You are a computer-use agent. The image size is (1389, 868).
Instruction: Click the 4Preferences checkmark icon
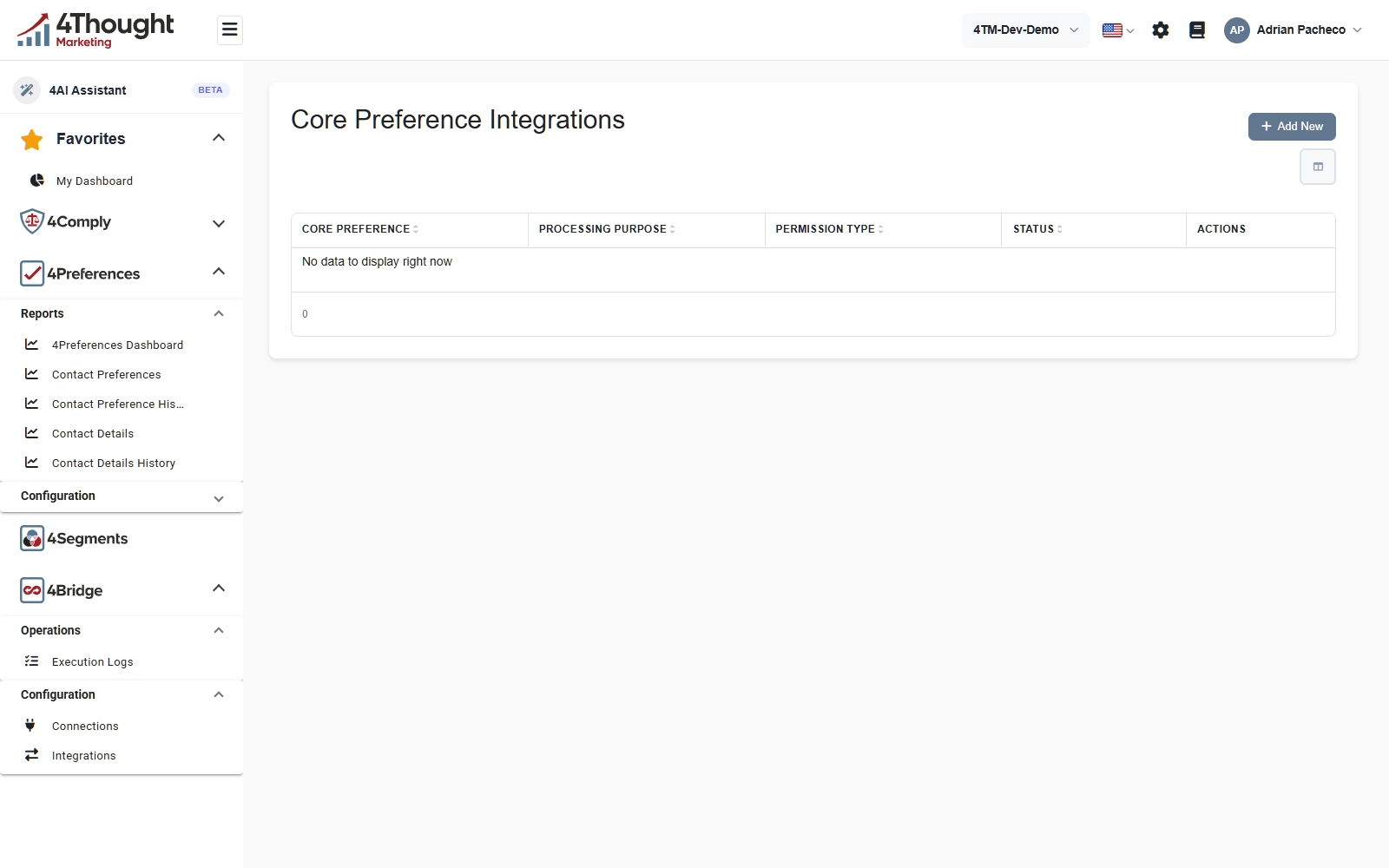[32, 273]
